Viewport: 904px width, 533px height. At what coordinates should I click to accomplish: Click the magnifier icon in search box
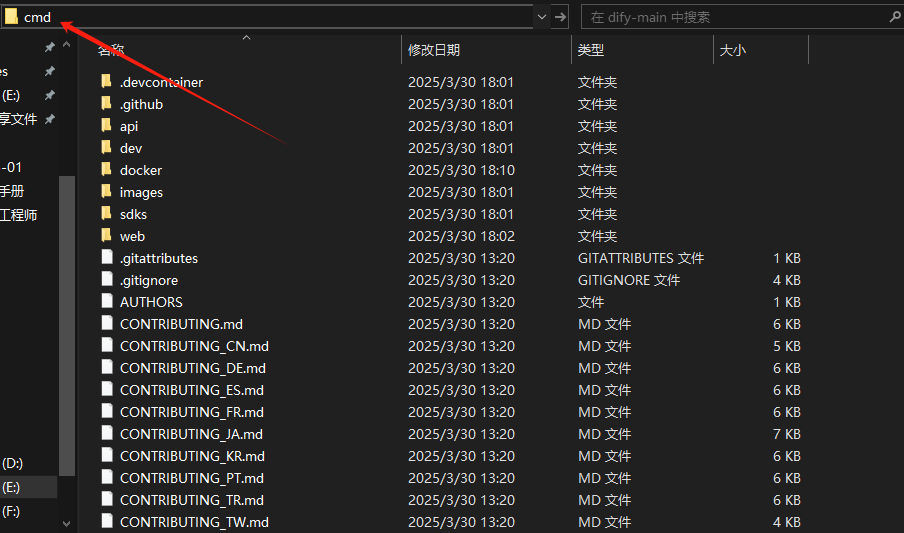894,17
